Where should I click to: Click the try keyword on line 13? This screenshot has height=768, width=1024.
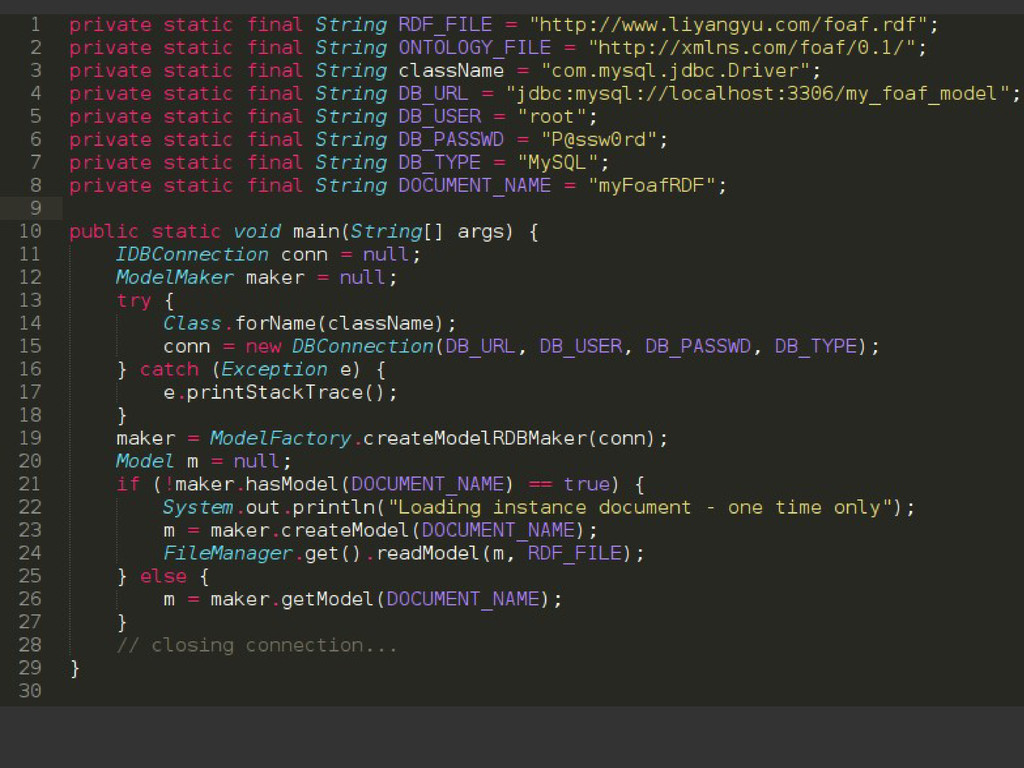[x=134, y=300]
